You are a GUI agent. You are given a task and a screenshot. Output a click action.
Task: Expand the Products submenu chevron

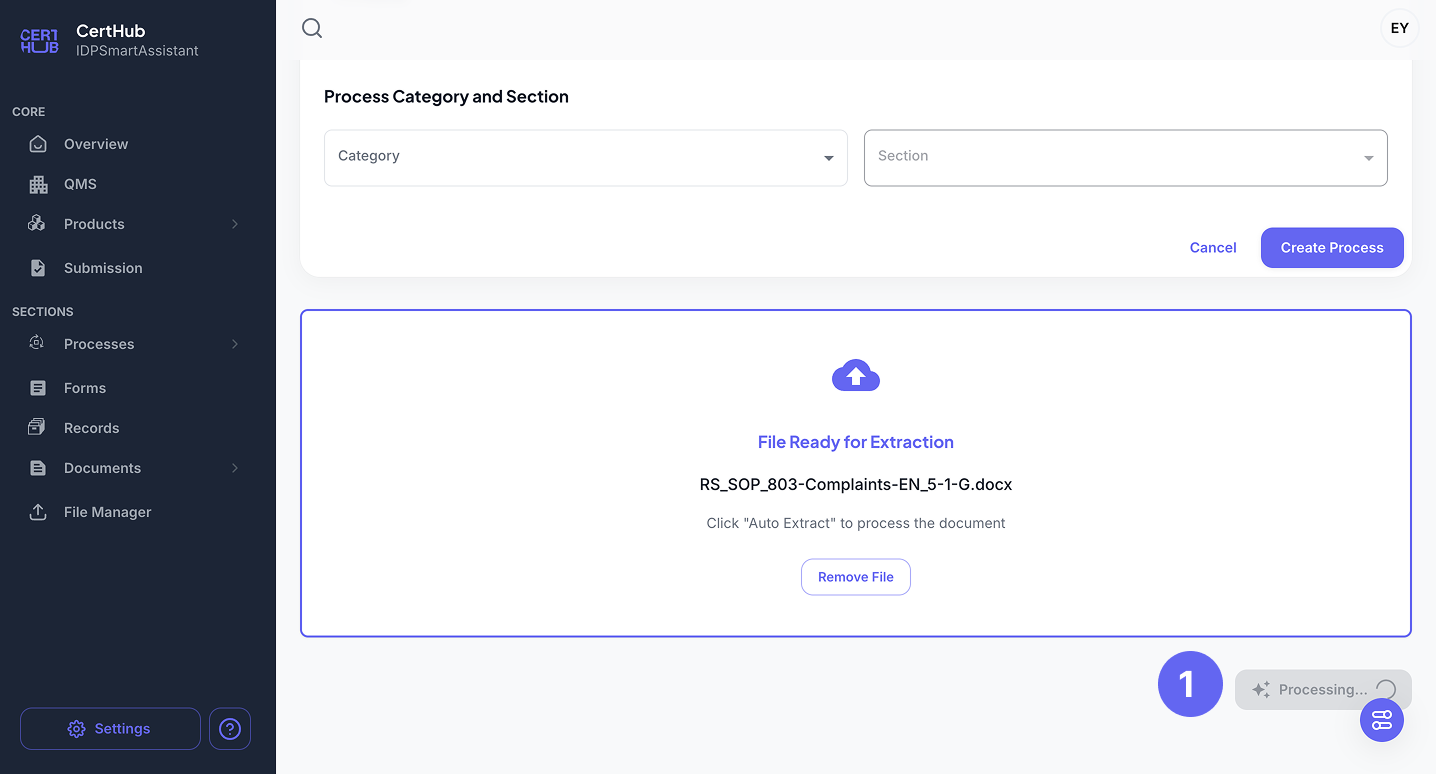point(235,224)
